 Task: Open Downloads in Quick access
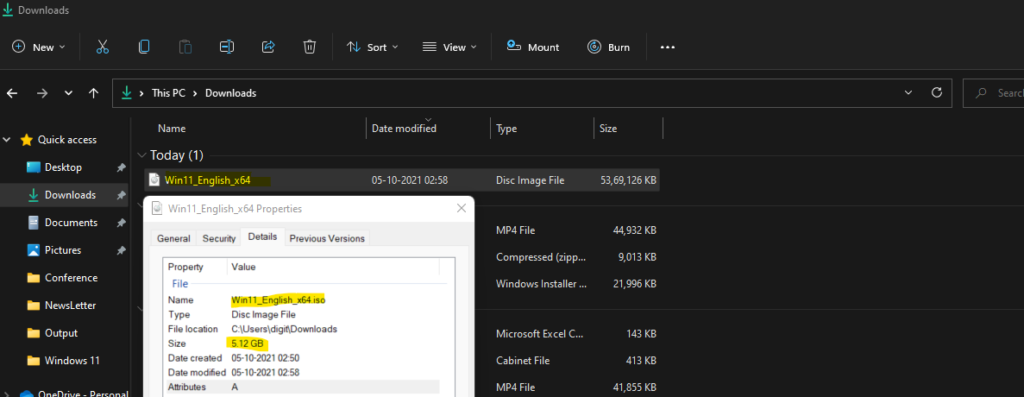pyautogui.click(x=70, y=195)
